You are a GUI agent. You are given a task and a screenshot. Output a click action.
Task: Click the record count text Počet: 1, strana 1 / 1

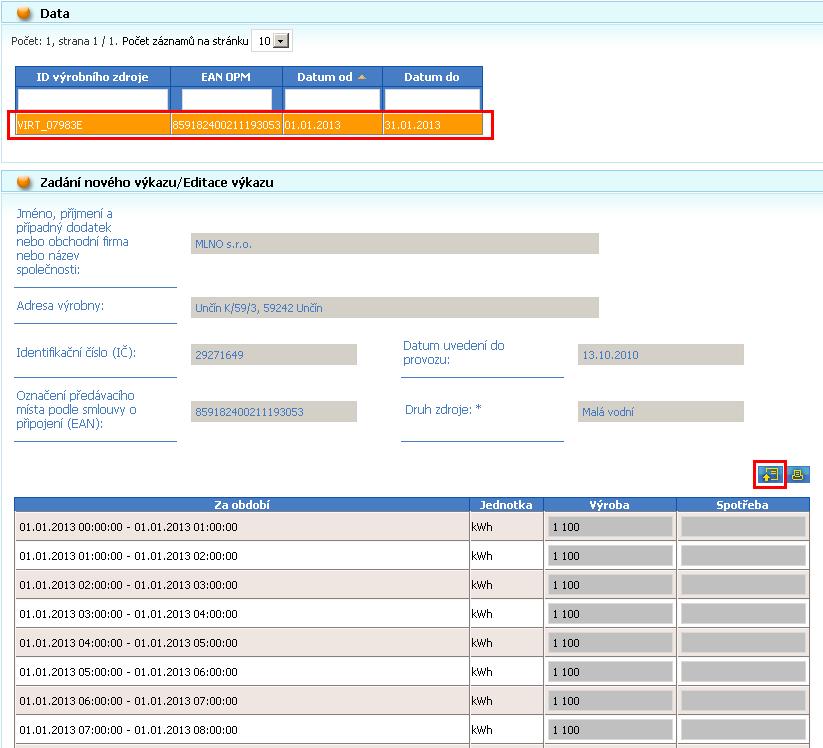click(64, 41)
